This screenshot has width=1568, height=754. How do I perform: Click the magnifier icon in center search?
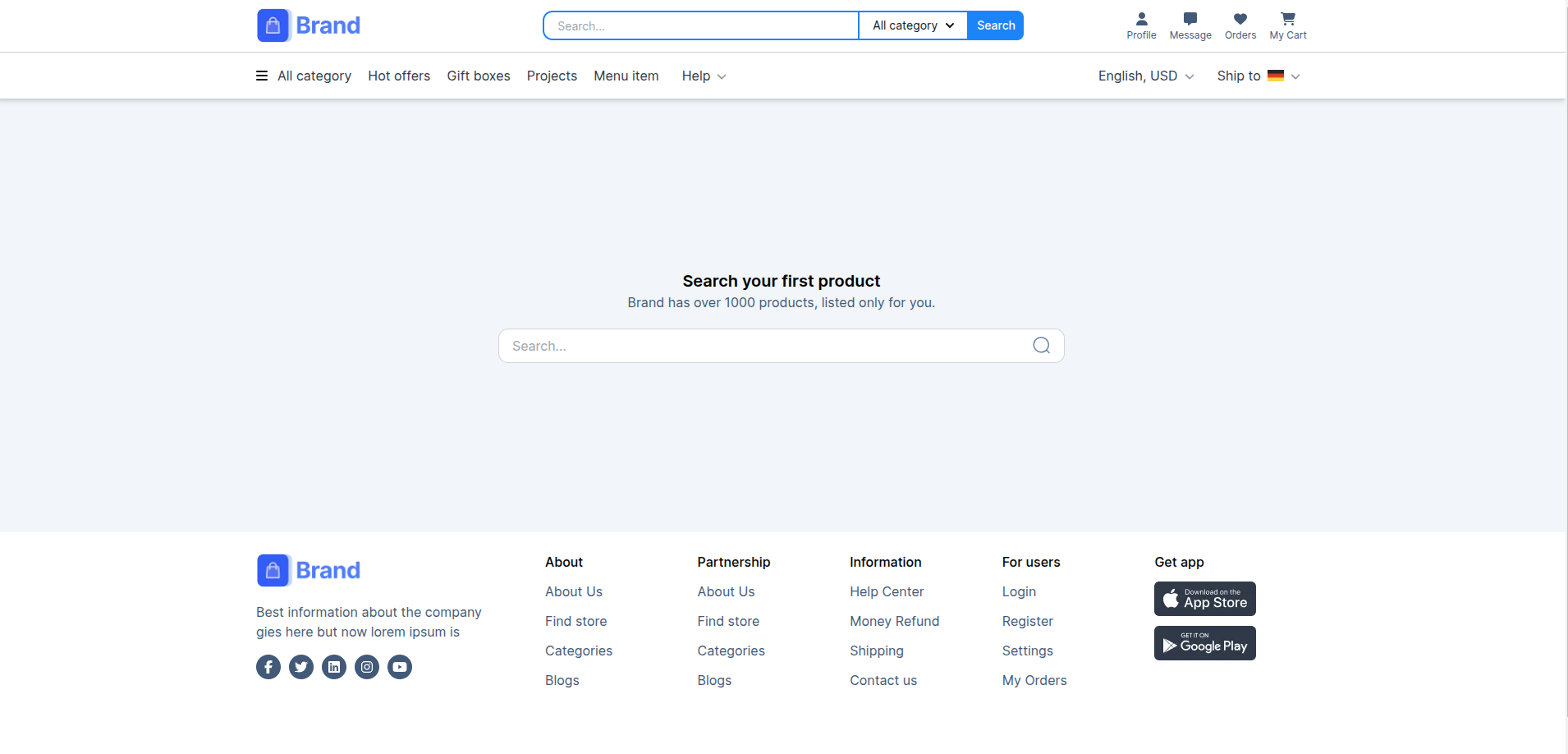1041,346
